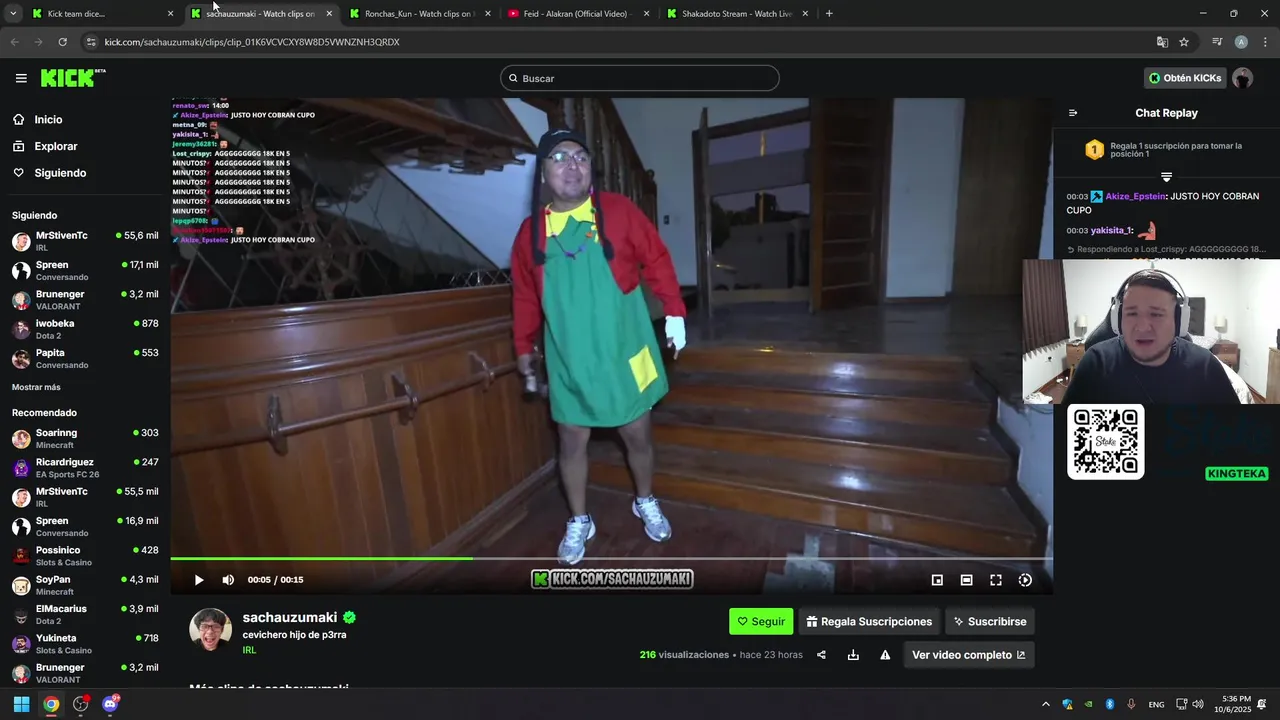Reload the page
Viewport: 1280px width, 720px height.
click(x=62, y=42)
